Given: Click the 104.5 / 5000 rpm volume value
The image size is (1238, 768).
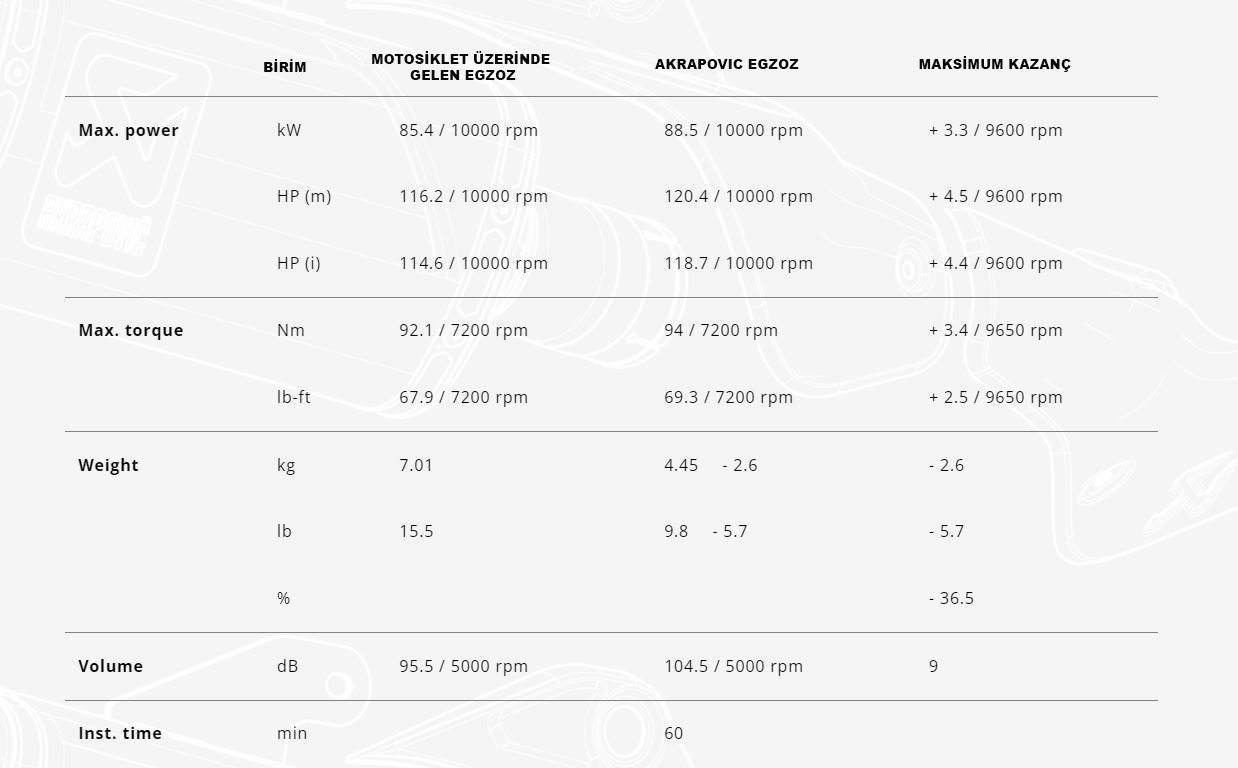Looking at the screenshot, I should click(733, 666).
